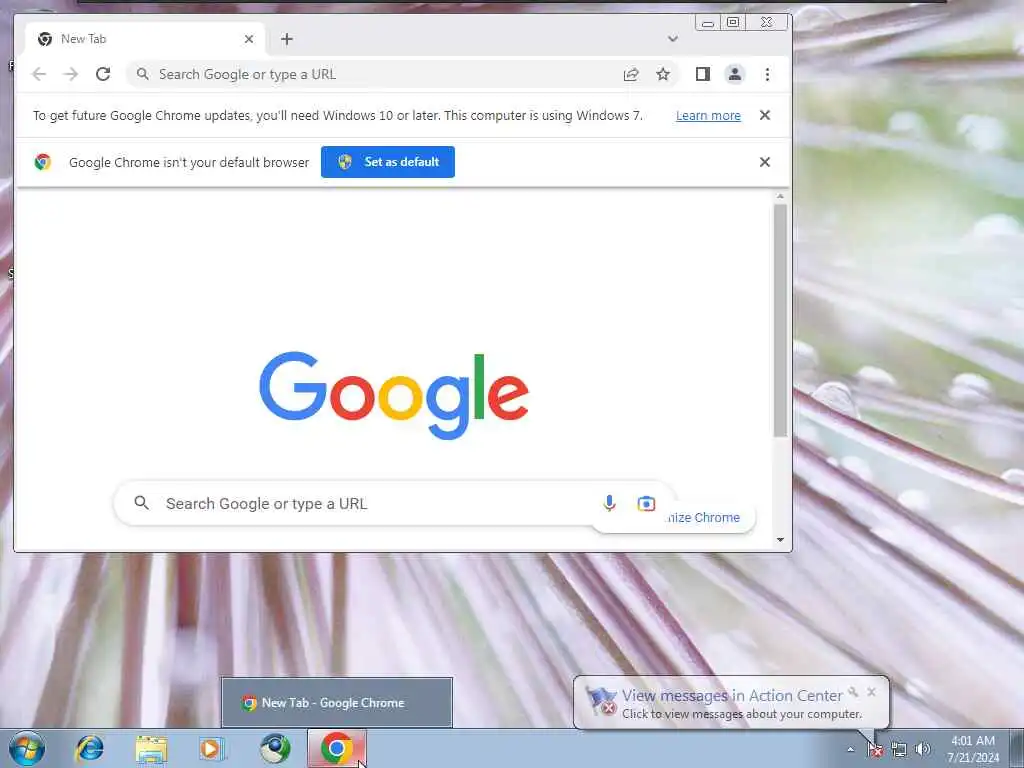Share this page icon in address bar

click(x=631, y=74)
